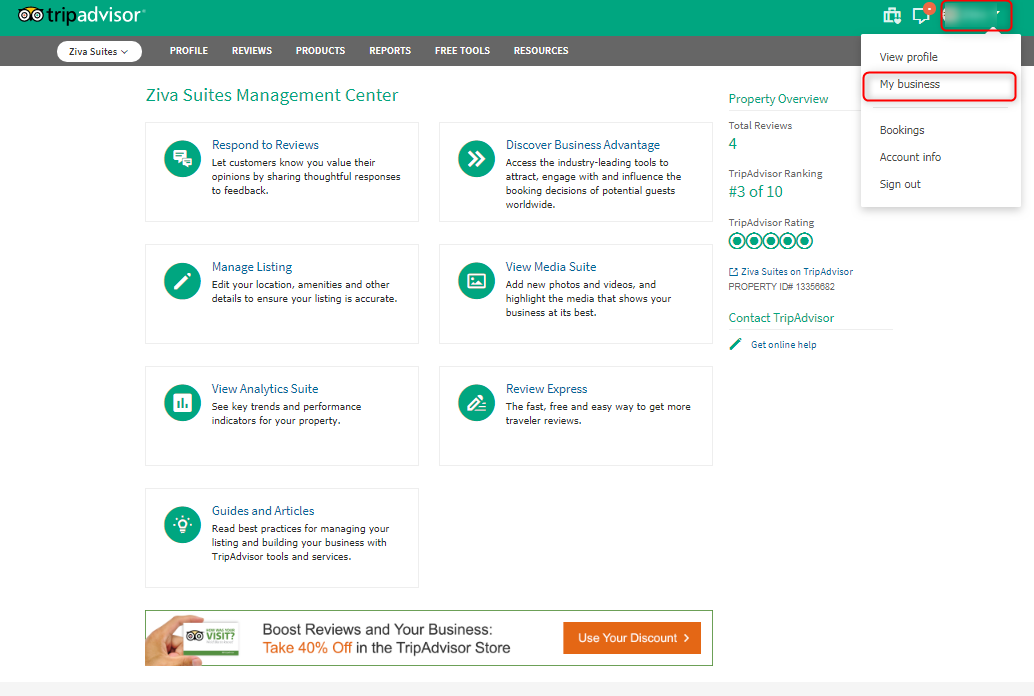
Task: Click the pencil icon next to Get online help
Action: (735, 344)
